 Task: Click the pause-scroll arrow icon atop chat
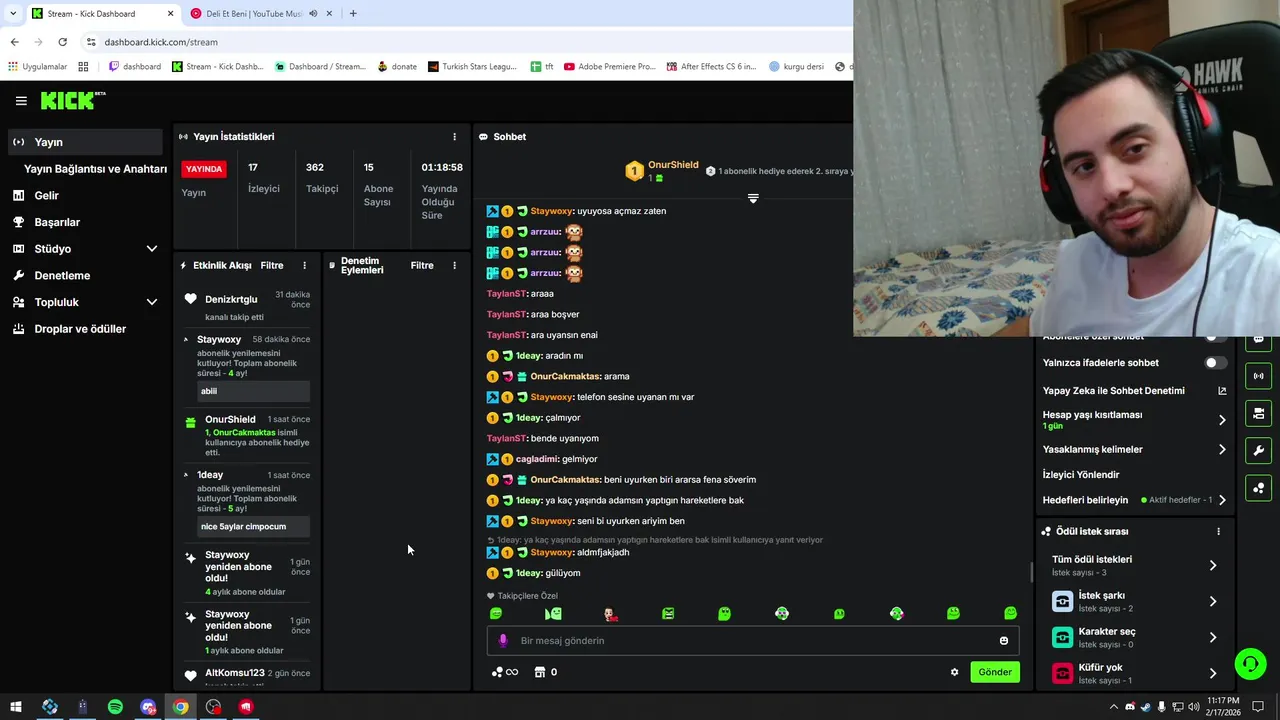coord(753,198)
